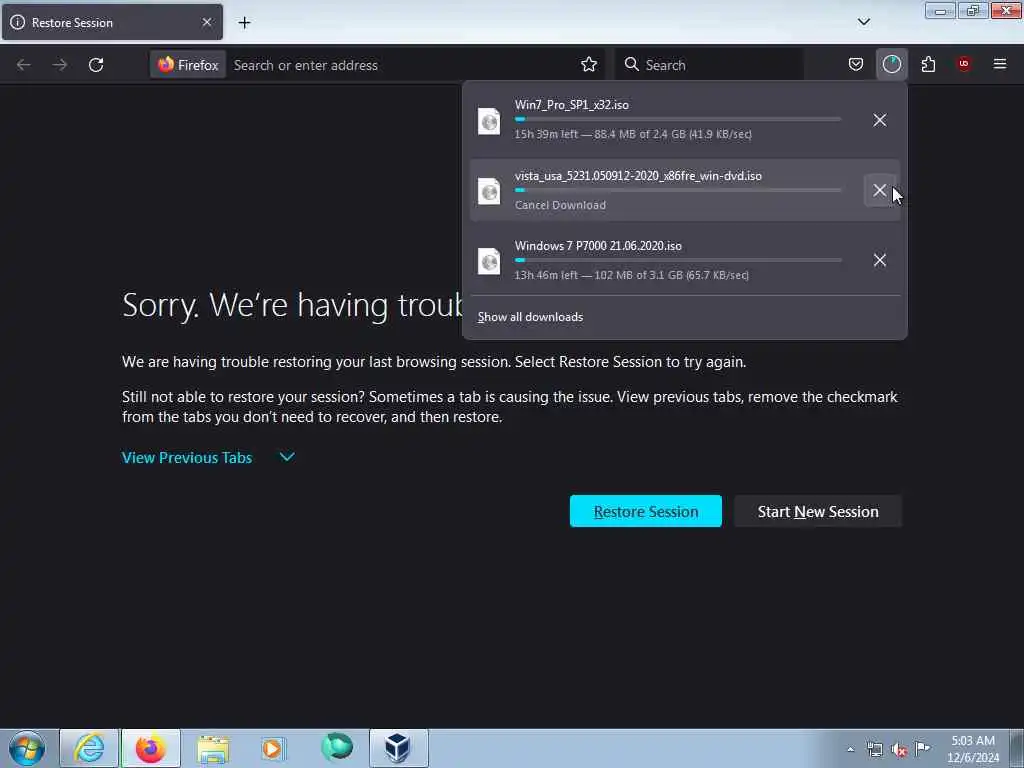The image size is (1024, 768).
Task: Open uBlock Origin extension icon
Action: 964,63
